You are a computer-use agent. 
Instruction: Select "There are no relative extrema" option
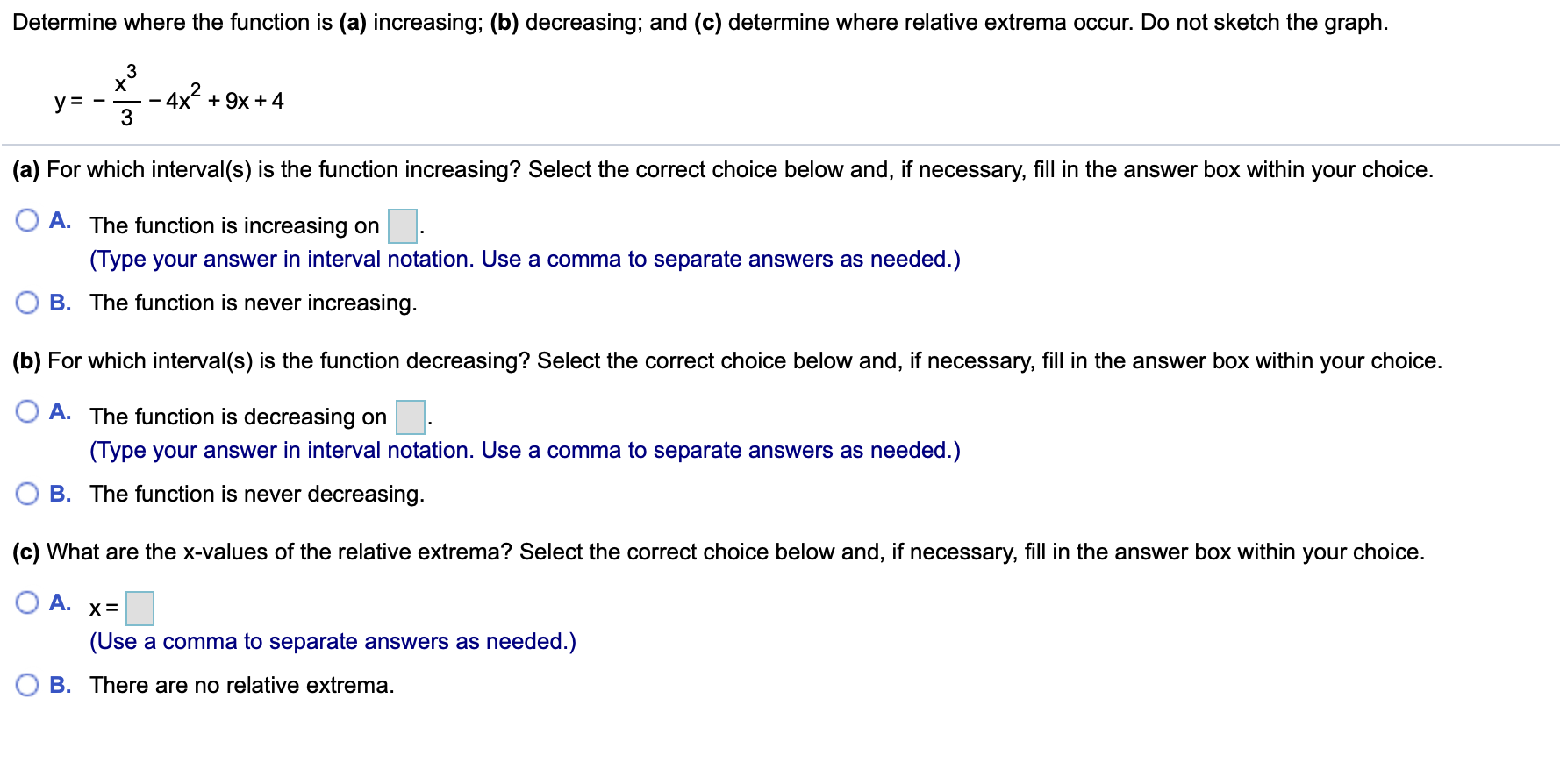pyautogui.click(x=27, y=684)
